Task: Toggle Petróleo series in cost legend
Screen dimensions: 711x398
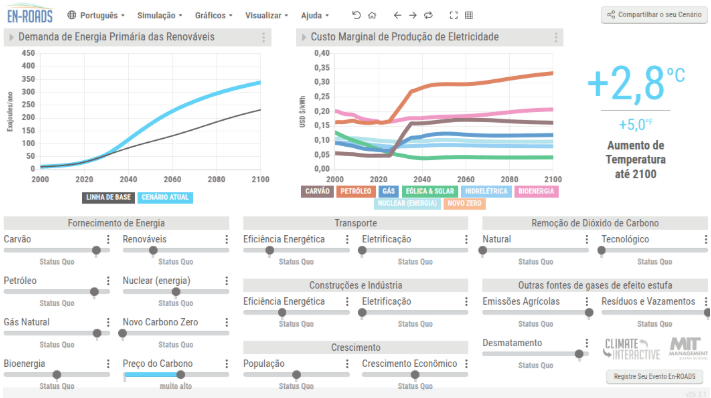Action: [x=356, y=191]
